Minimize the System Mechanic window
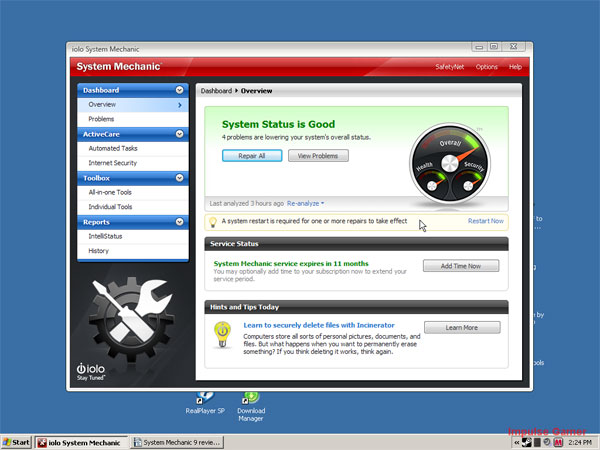This screenshot has height=450, width=600. tap(479, 47)
